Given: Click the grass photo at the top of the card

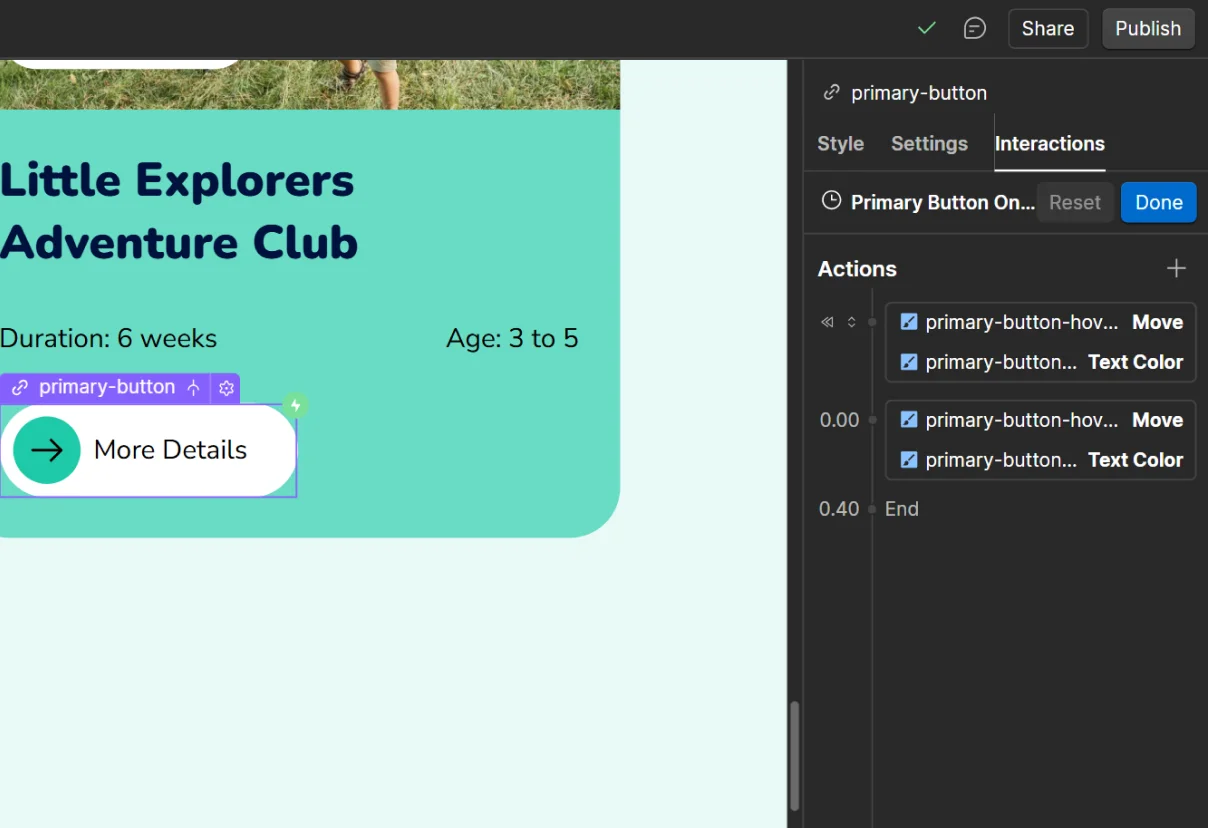Looking at the screenshot, I should [310, 84].
